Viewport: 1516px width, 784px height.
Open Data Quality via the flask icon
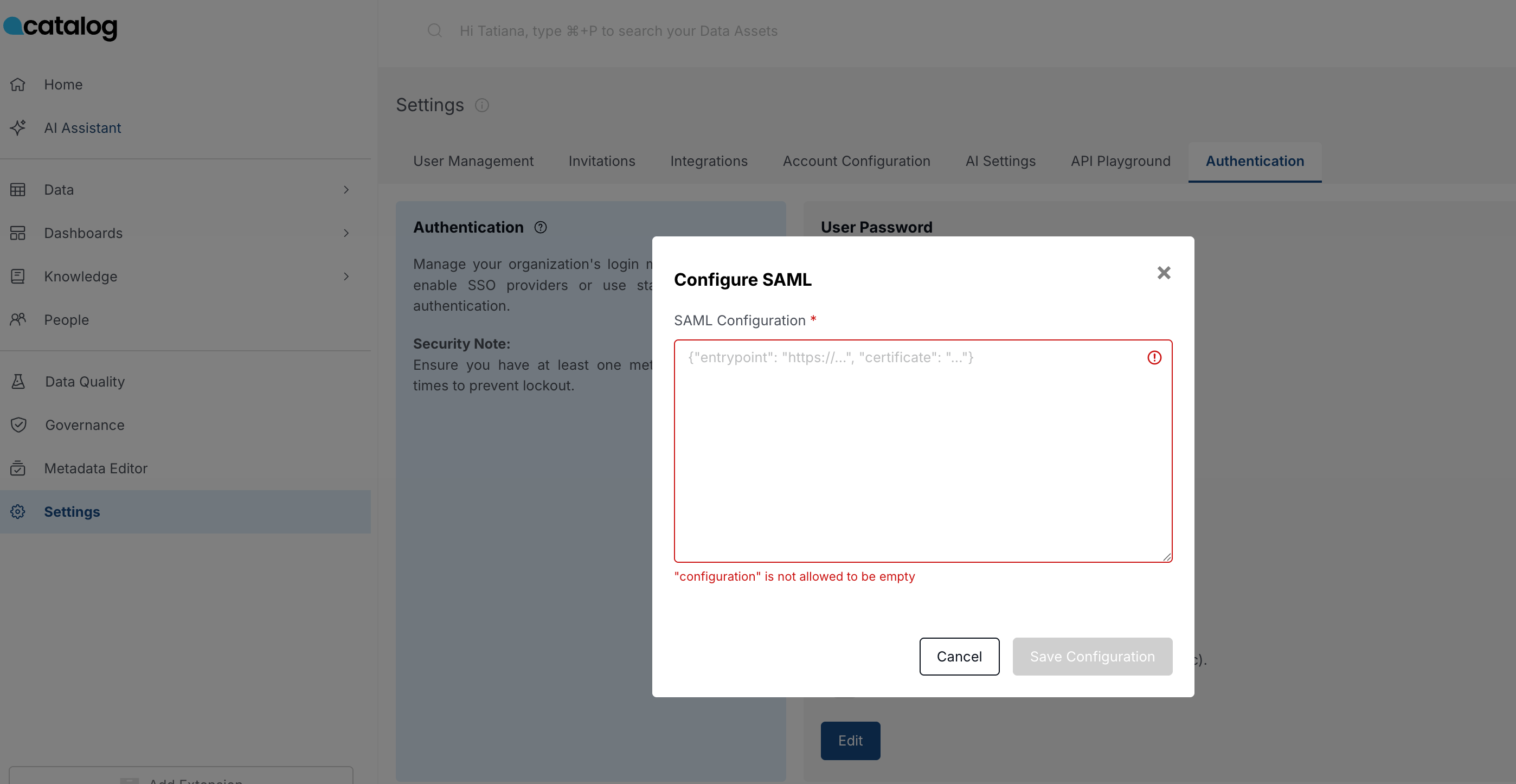point(18,381)
